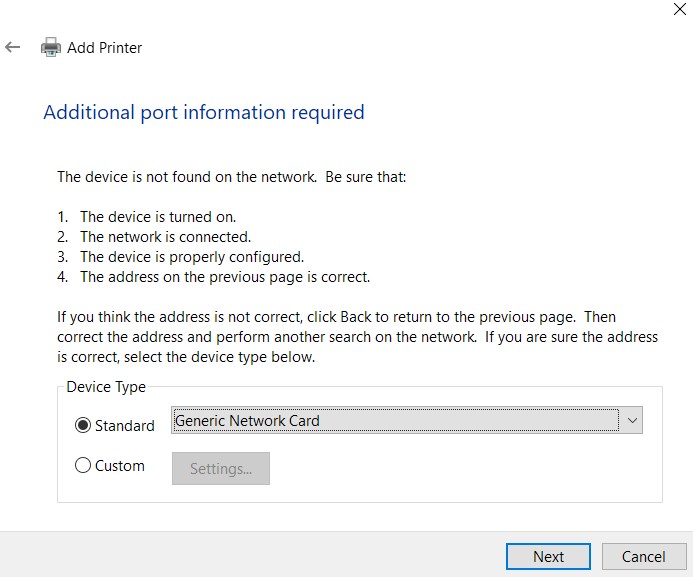Viewport: 693px width, 577px height.
Task: Proceed with the Next button
Action: 548,557
